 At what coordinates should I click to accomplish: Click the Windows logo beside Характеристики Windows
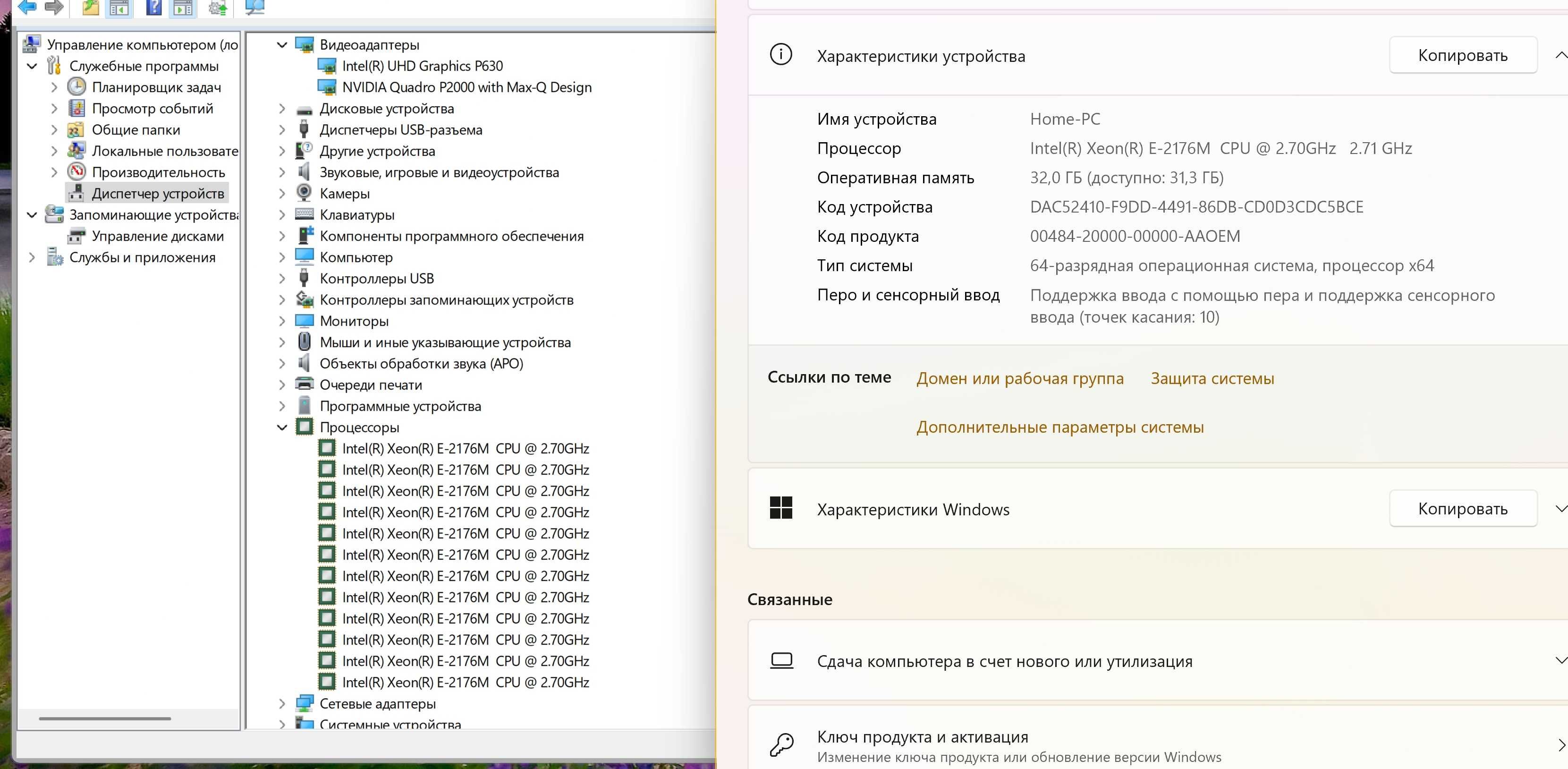point(781,508)
